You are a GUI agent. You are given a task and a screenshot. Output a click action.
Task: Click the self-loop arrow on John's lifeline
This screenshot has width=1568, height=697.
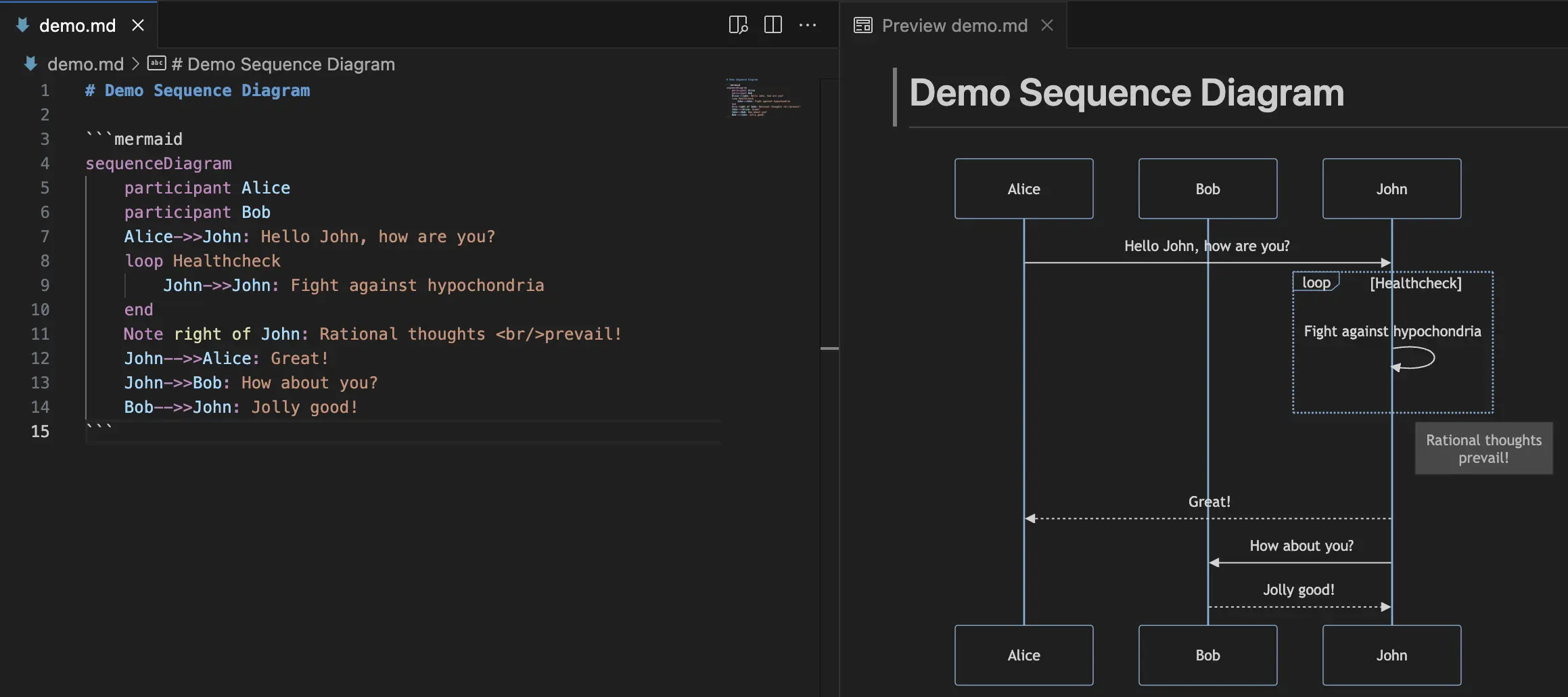click(x=1413, y=358)
